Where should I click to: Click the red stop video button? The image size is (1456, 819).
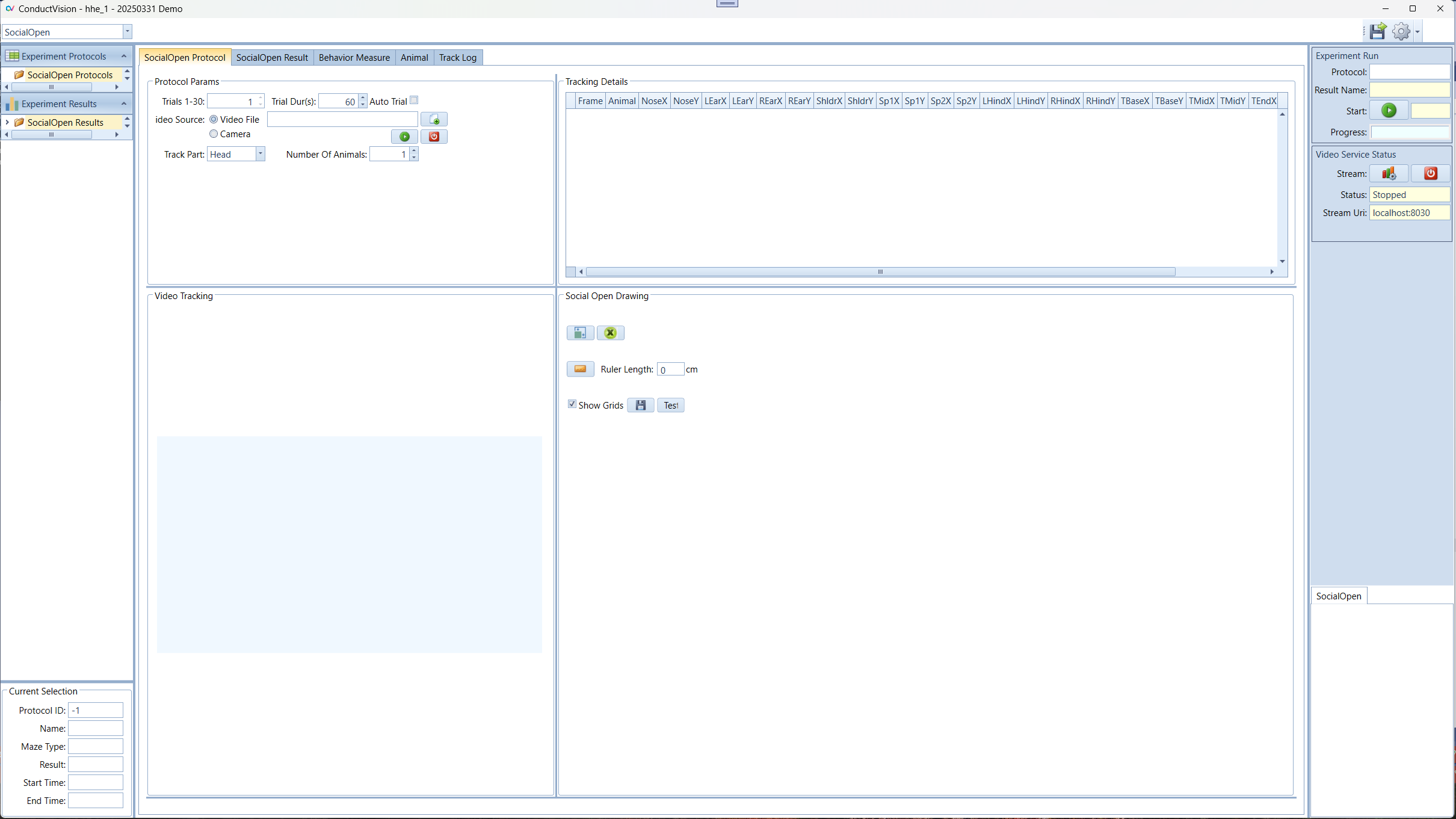coord(434,137)
